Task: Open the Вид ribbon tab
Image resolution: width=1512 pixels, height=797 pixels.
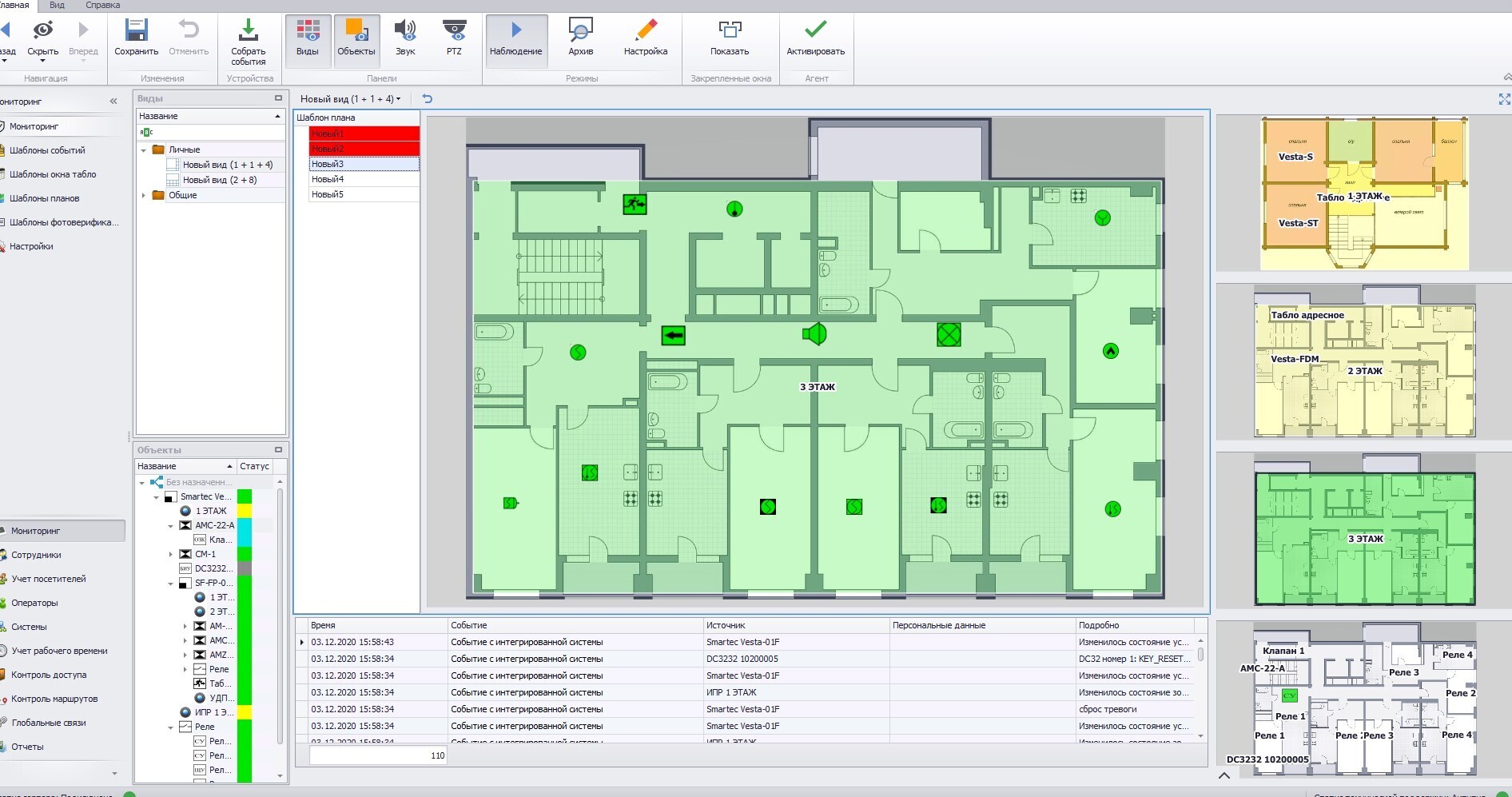Action: click(x=57, y=5)
